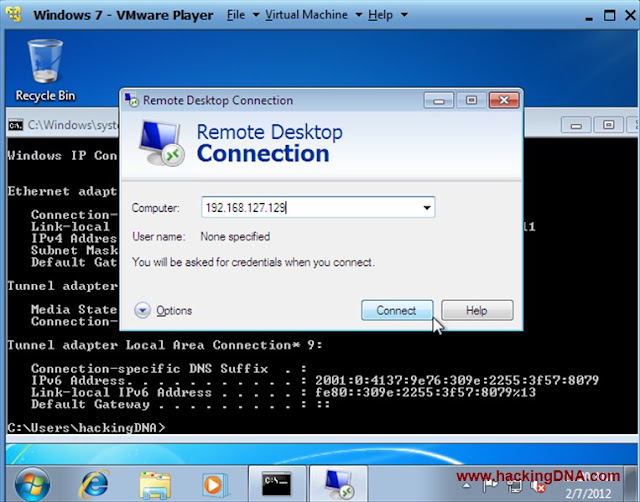
Task: Close the Remote Desktop Connection dialog
Action: pyautogui.click(x=504, y=100)
